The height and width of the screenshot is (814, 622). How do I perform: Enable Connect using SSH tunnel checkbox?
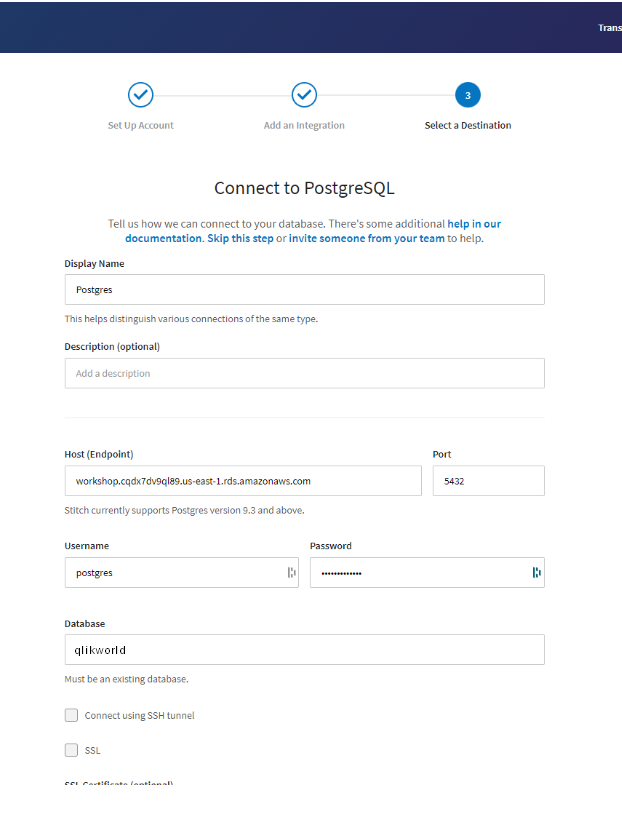(x=71, y=715)
